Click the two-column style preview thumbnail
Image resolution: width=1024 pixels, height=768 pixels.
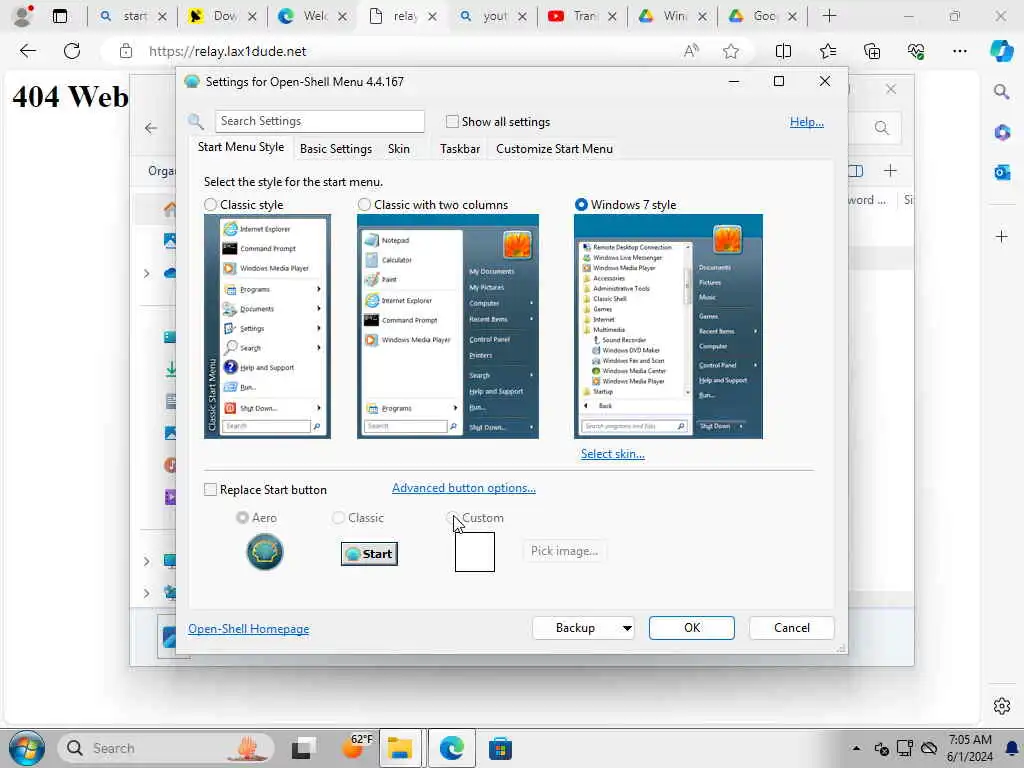[x=448, y=327]
